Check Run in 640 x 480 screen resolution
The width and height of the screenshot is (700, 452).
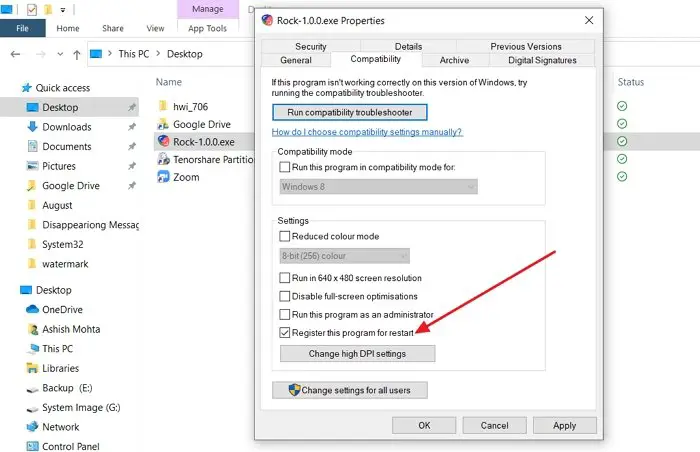click(284, 278)
